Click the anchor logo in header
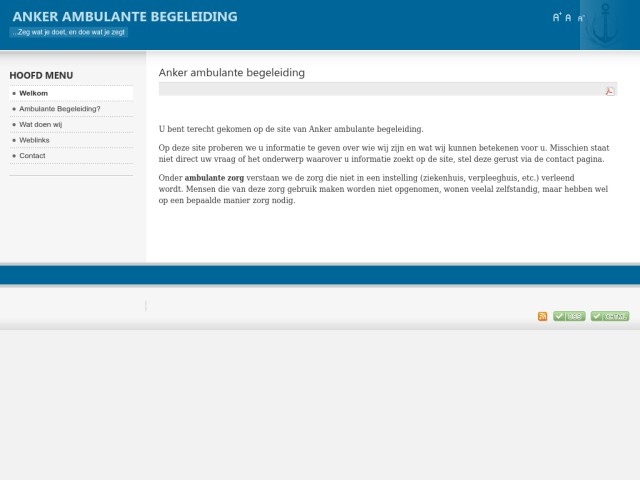640x480 pixels. coord(603,25)
